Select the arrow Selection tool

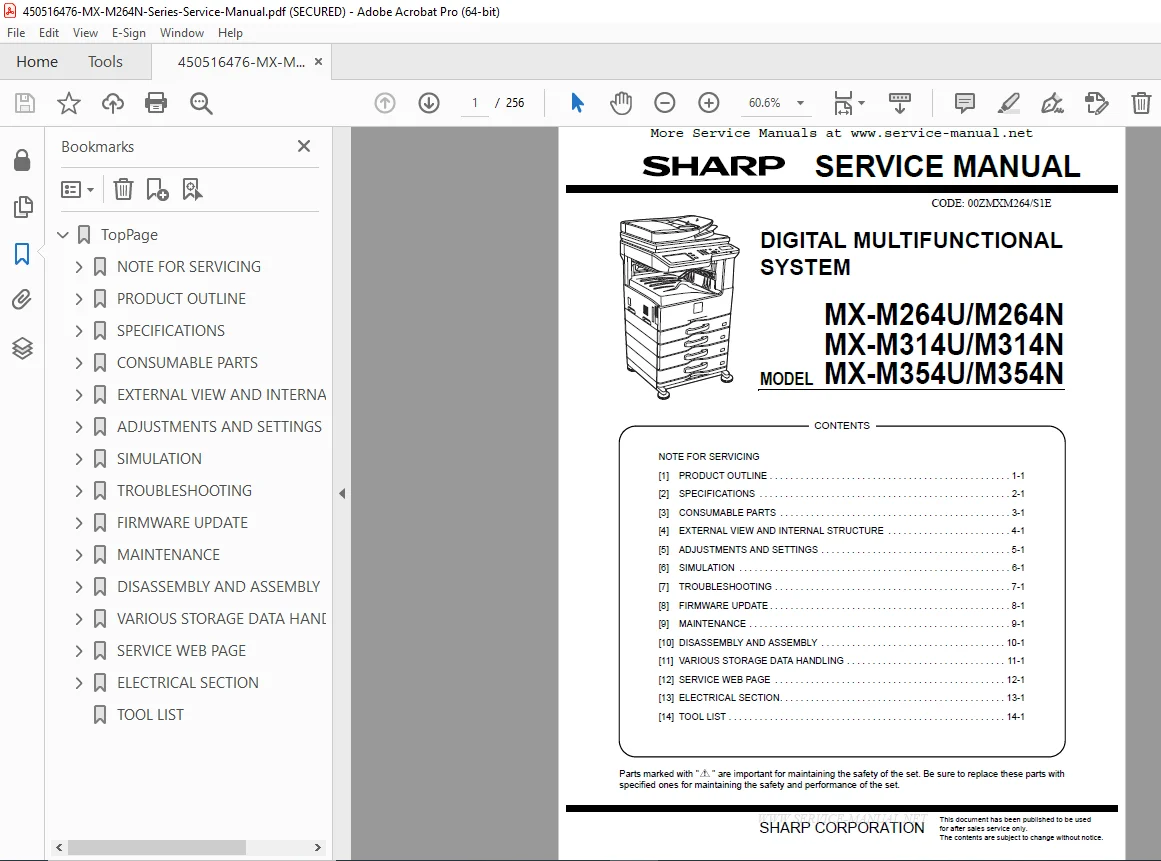(x=578, y=103)
